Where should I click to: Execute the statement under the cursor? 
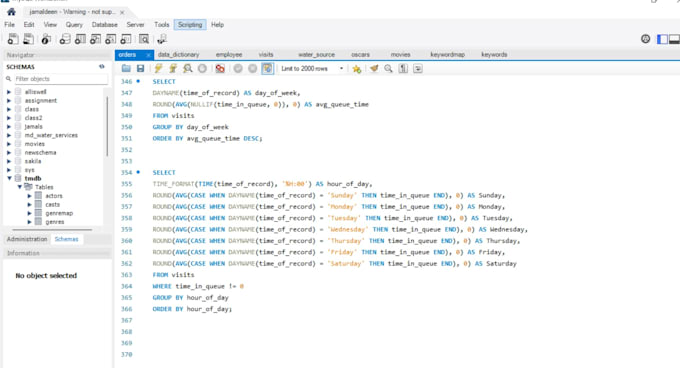point(173,68)
